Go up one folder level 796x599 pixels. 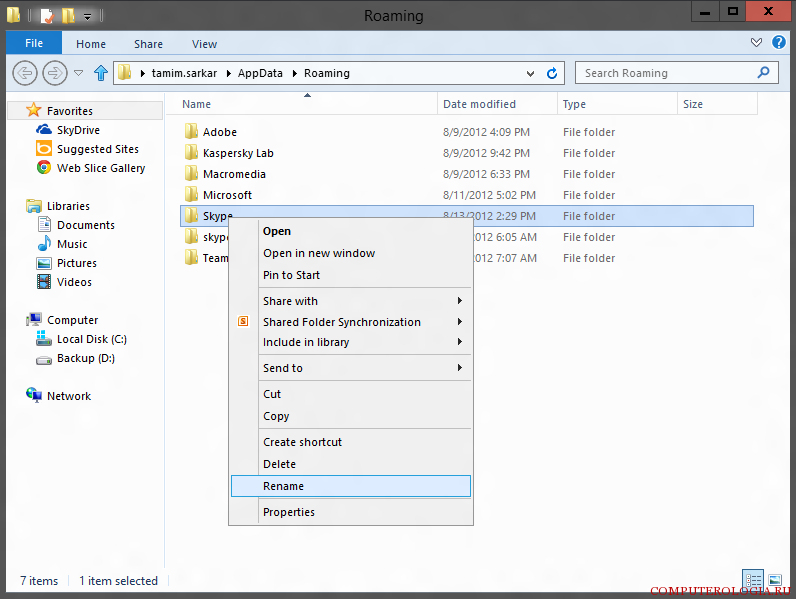click(101, 73)
